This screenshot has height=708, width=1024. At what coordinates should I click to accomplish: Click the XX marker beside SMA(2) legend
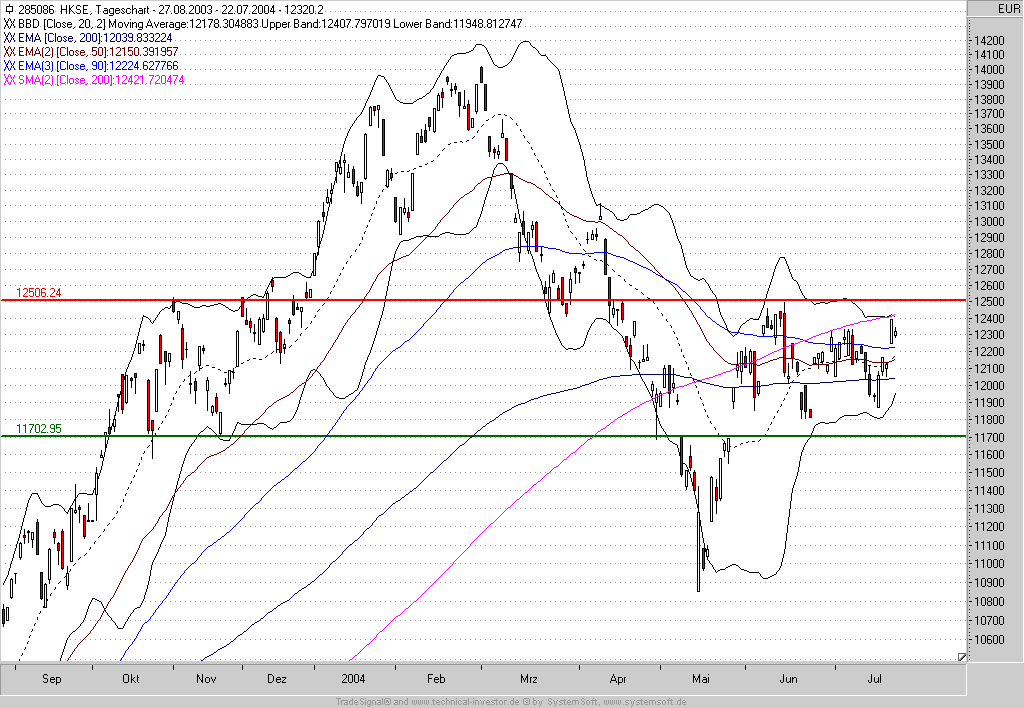[9, 80]
